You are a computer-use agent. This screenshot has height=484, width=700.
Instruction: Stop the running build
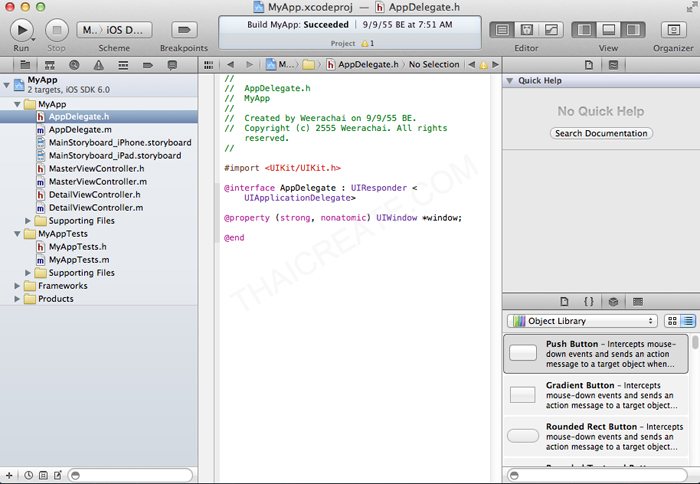[x=57, y=30]
